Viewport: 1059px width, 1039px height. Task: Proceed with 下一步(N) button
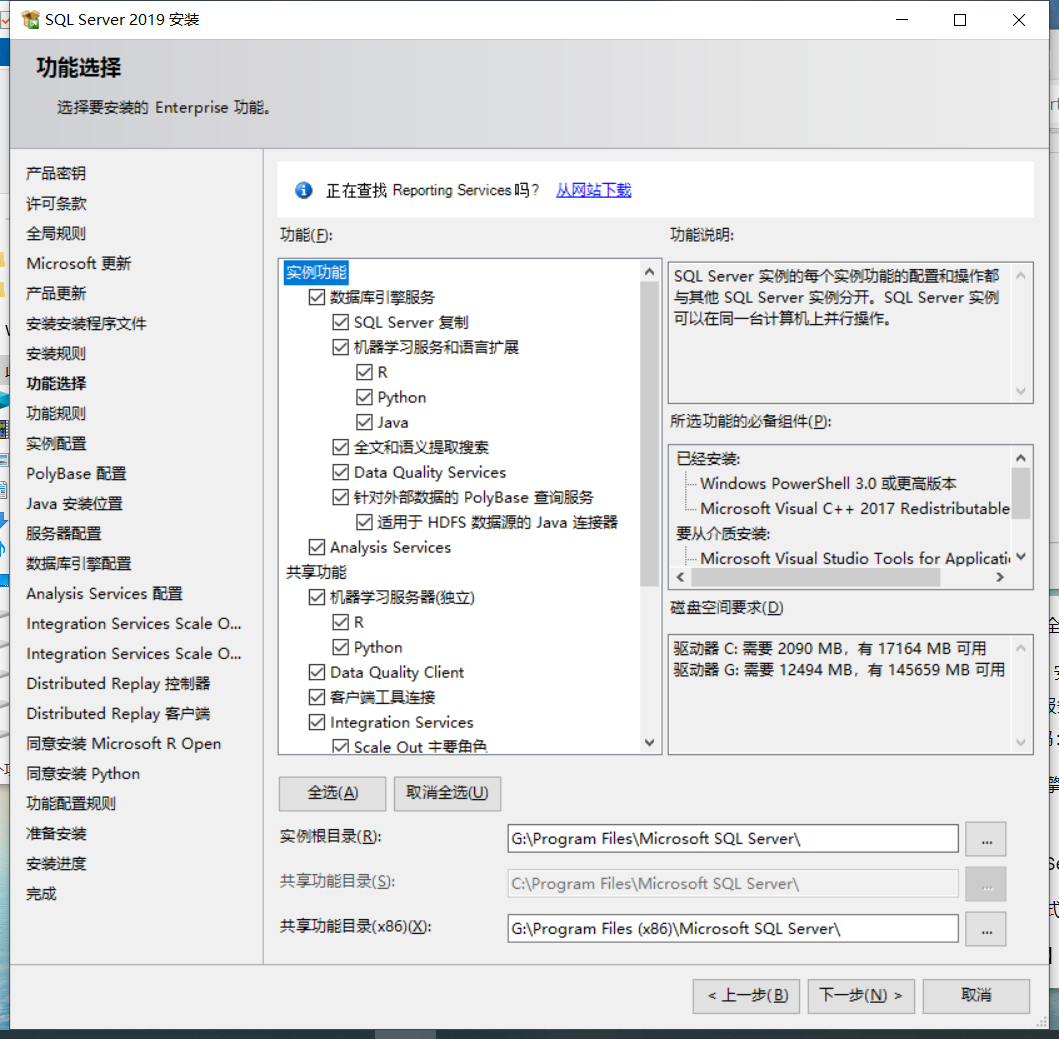pyautogui.click(x=860, y=996)
